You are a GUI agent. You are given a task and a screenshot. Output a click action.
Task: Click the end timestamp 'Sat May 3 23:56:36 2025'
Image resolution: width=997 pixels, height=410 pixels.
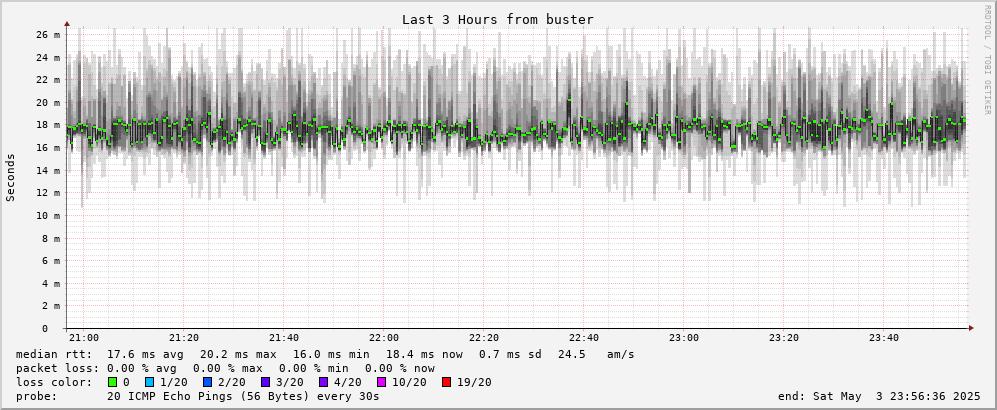pyautogui.click(x=897, y=396)
